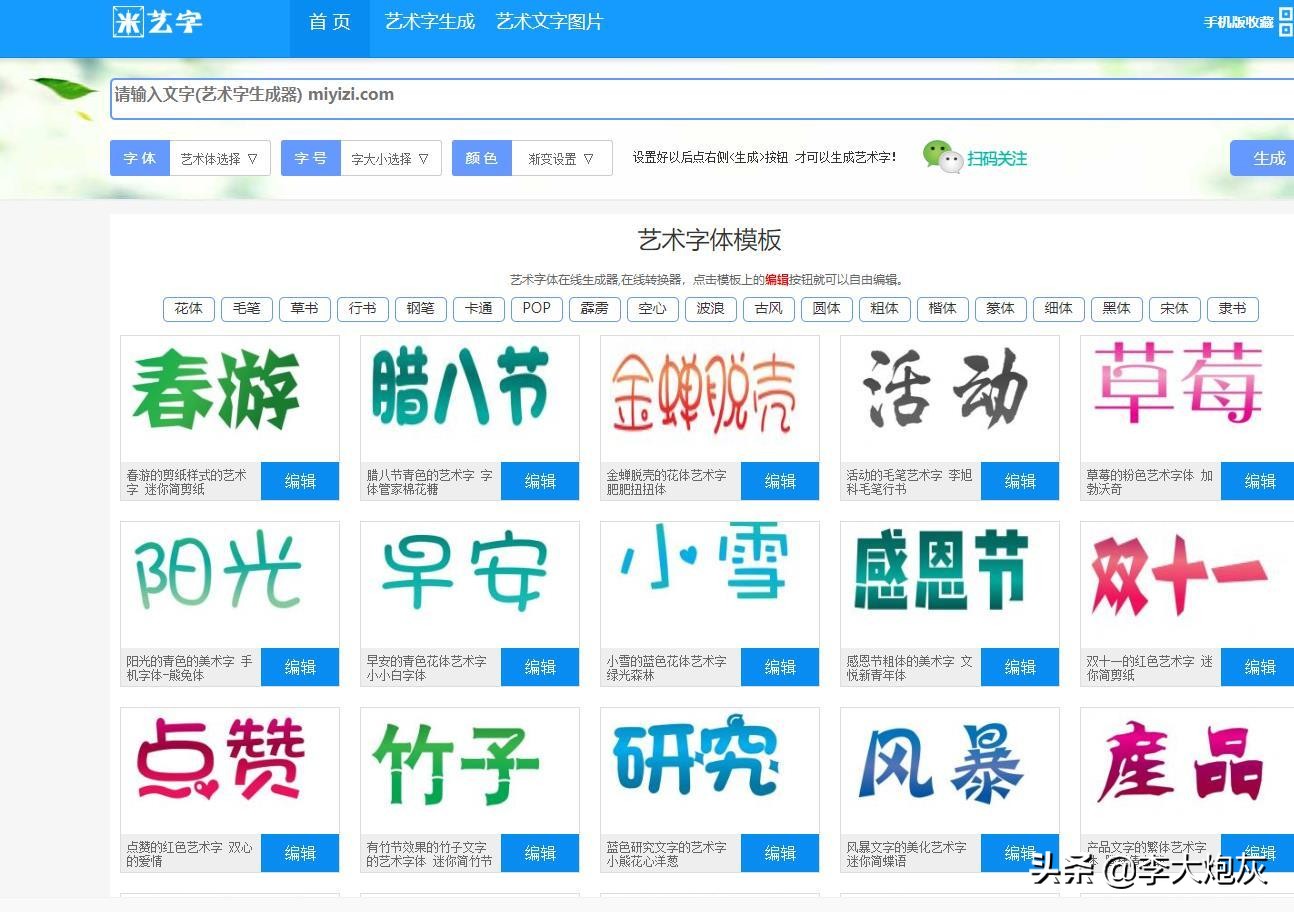Open the 艺术字生成 menu item
The height and width of the screenshot is (912, 1294).
[x=430, y=21]
